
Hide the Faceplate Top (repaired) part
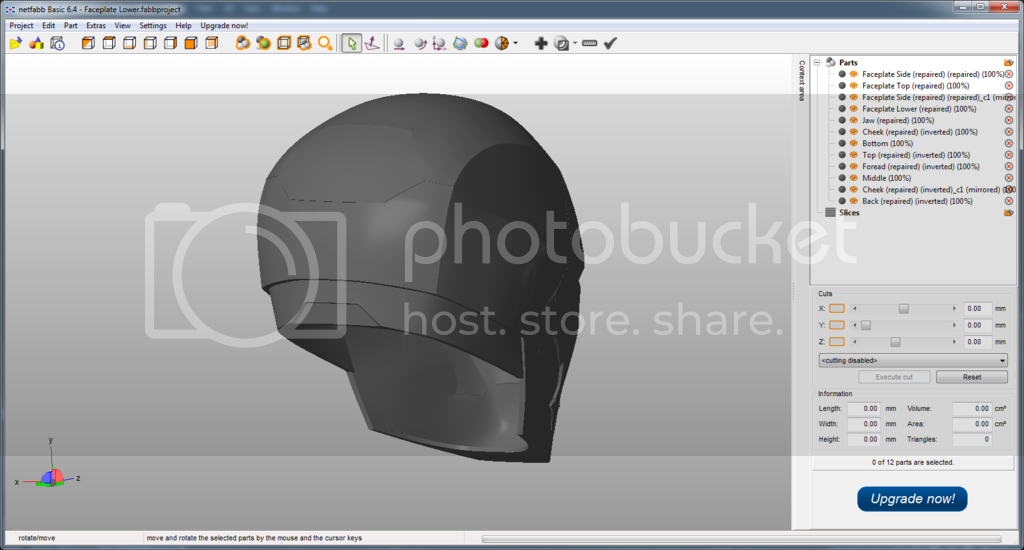point(854,86)
